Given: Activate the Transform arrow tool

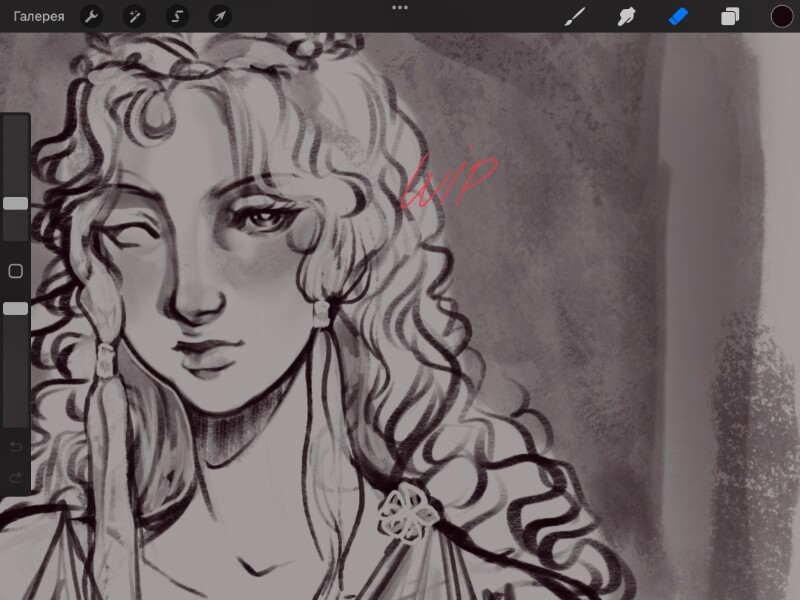Looking at the screenshot, I should tap(220, 16).
